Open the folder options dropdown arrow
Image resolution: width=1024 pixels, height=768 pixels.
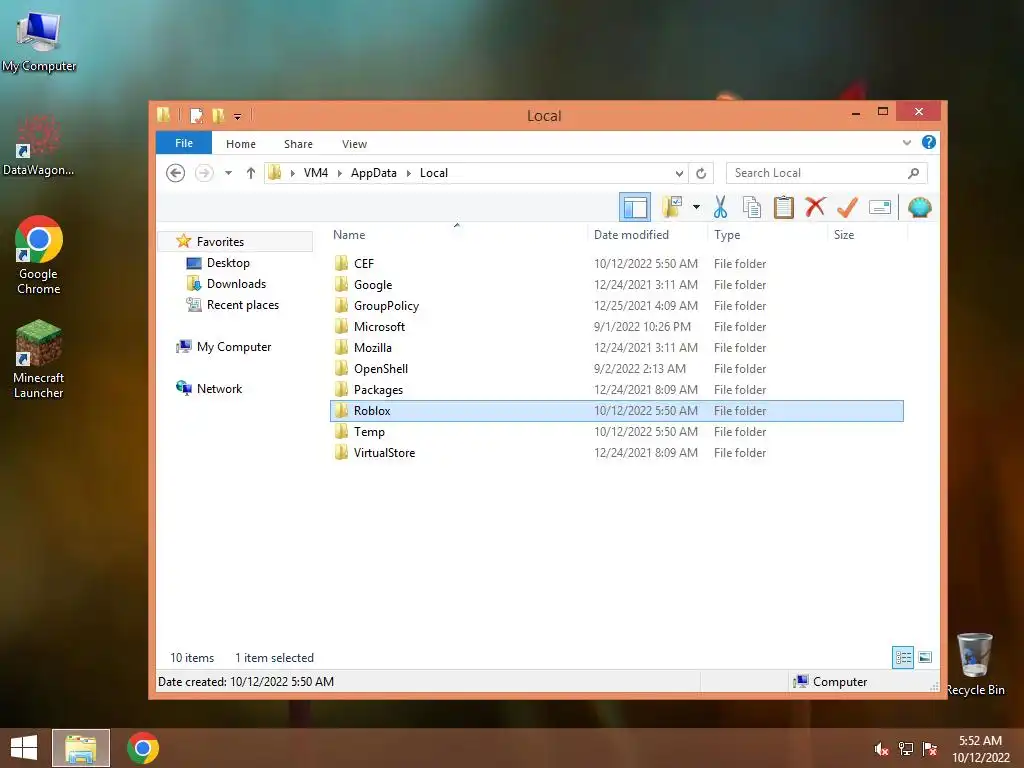click(696, 207)
